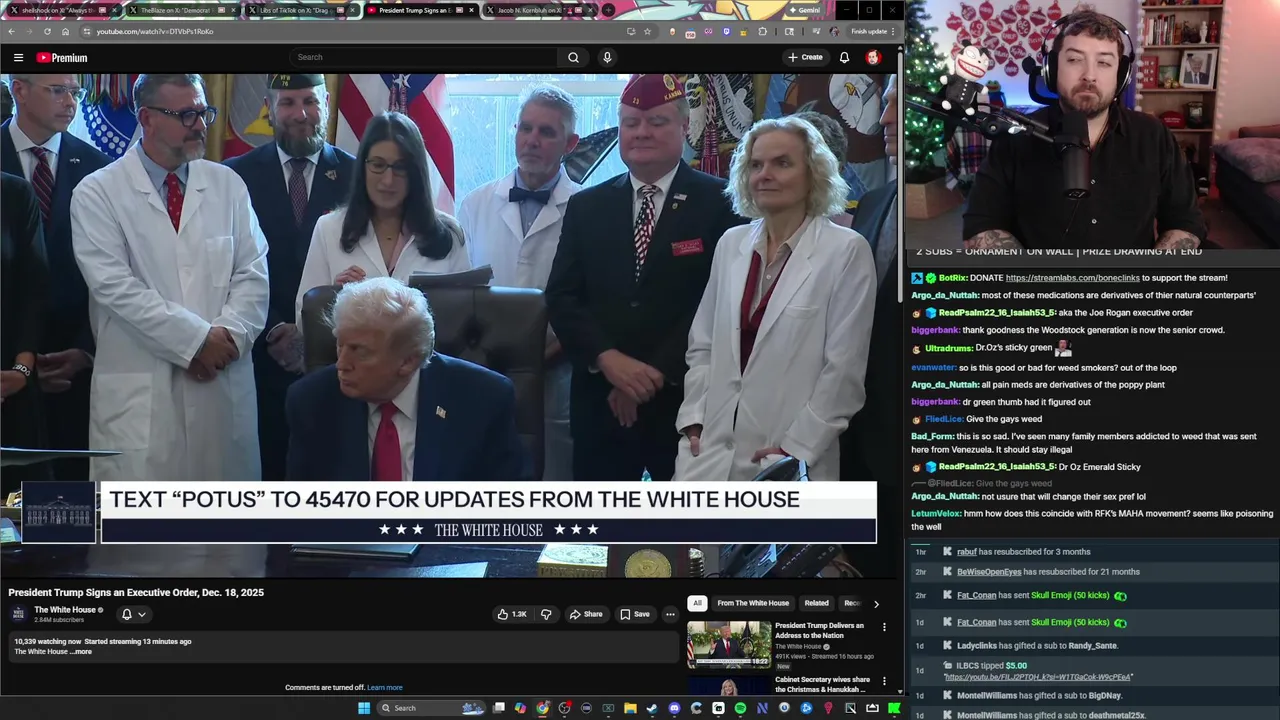
Task: Bookmark this page with the star icon
Action: click(x=647, y=31)
